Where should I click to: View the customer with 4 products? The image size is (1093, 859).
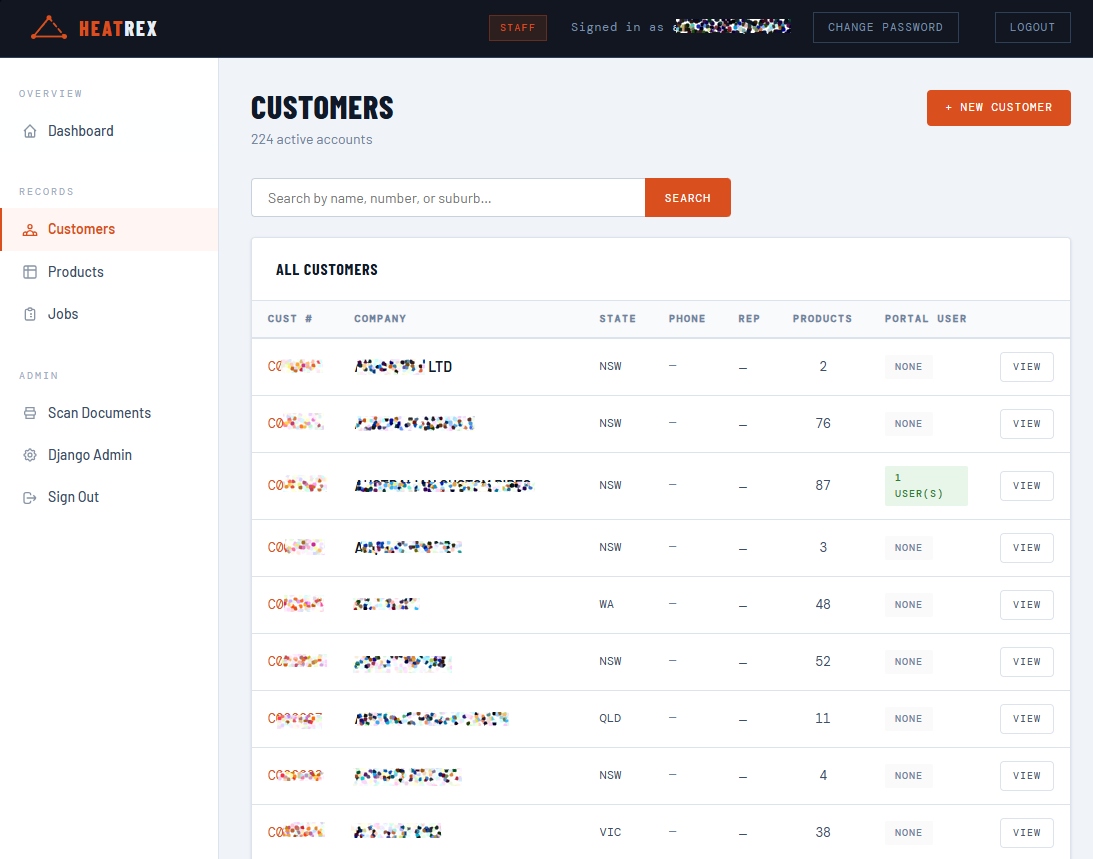pos(1026,776)
